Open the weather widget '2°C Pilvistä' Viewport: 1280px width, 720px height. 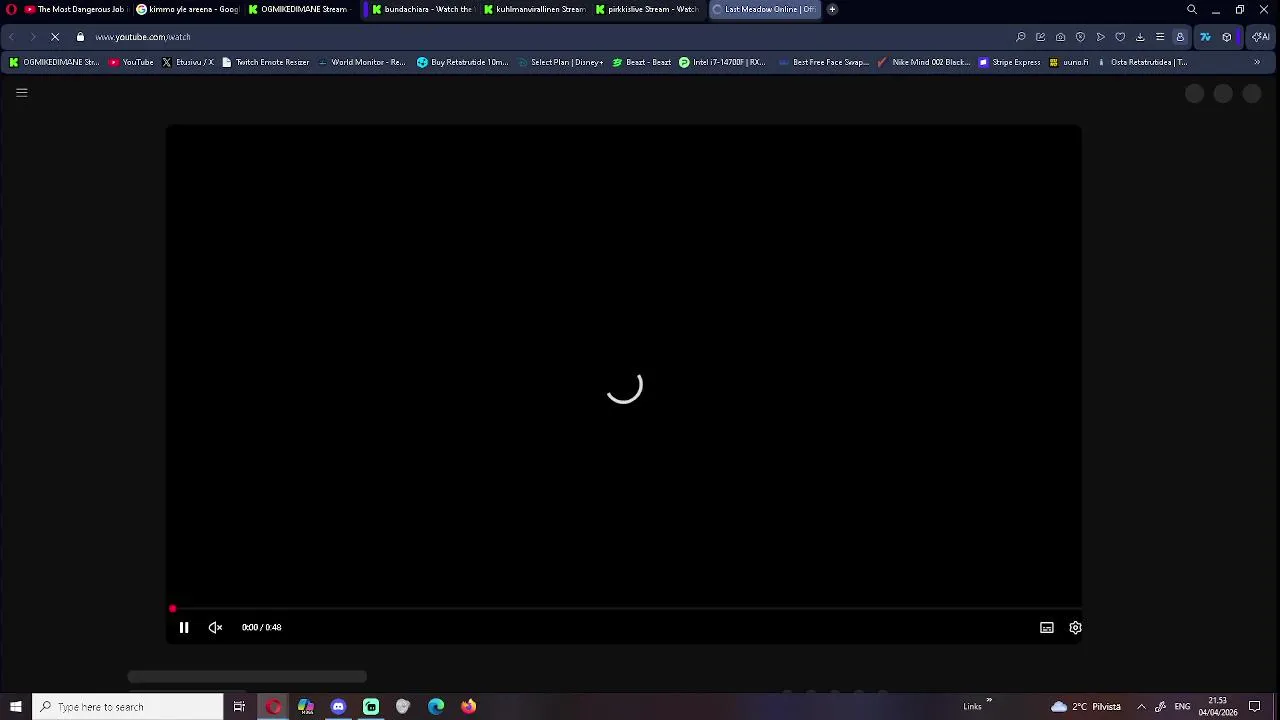click(x=1086, y=707)
